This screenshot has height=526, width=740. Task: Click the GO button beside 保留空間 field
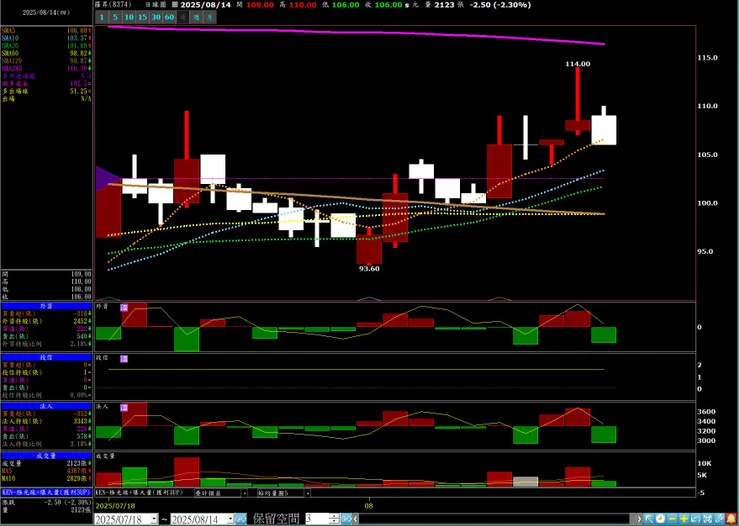click(346, 519)
